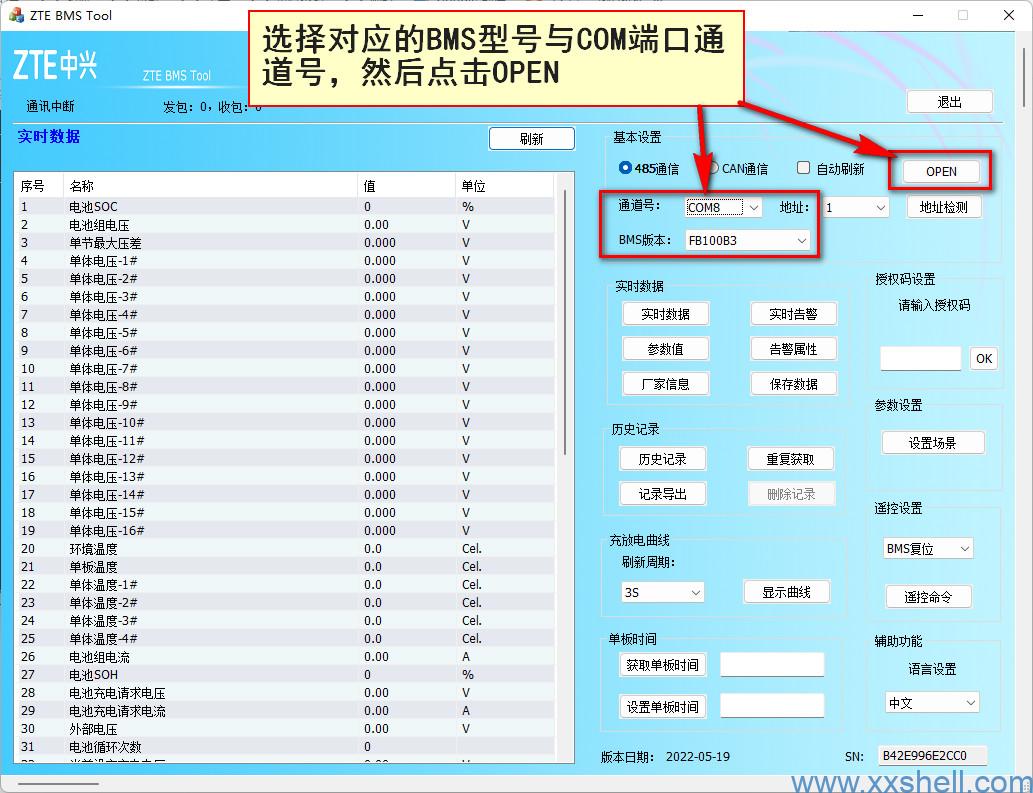Open the 地址 dropdown

856,207
